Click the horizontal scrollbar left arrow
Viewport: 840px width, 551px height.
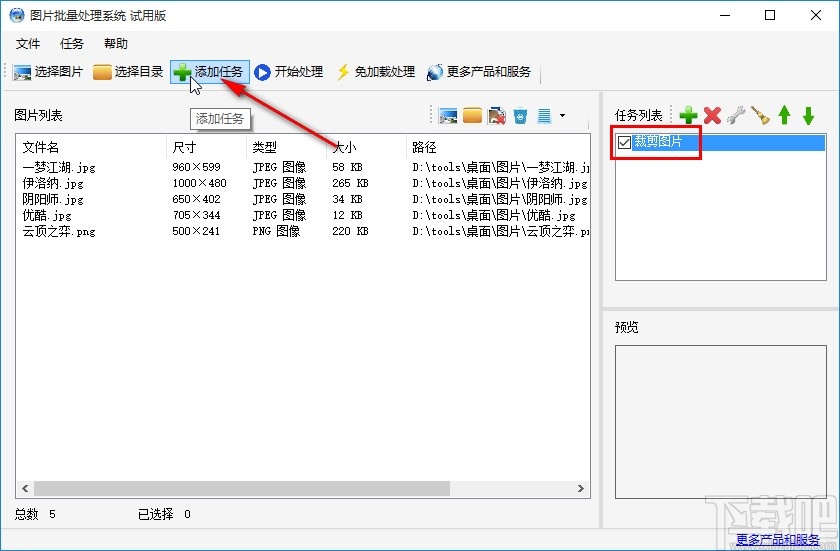(25, 488)
